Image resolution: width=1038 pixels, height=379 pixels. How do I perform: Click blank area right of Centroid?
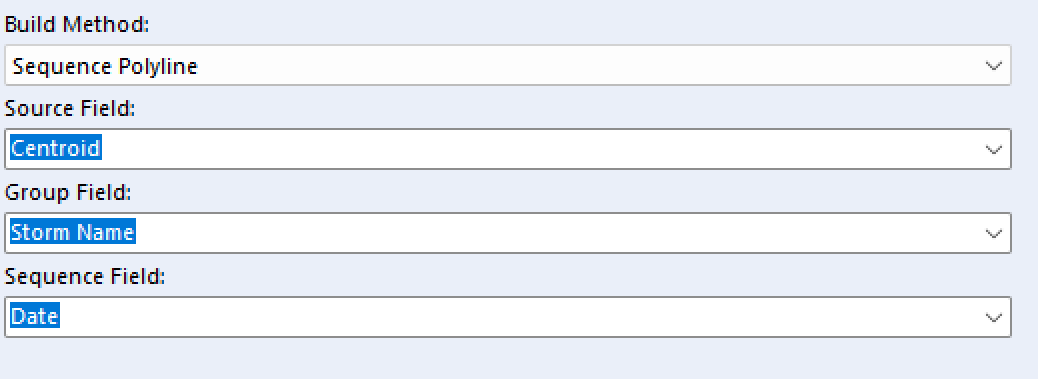tap(540, 149)
